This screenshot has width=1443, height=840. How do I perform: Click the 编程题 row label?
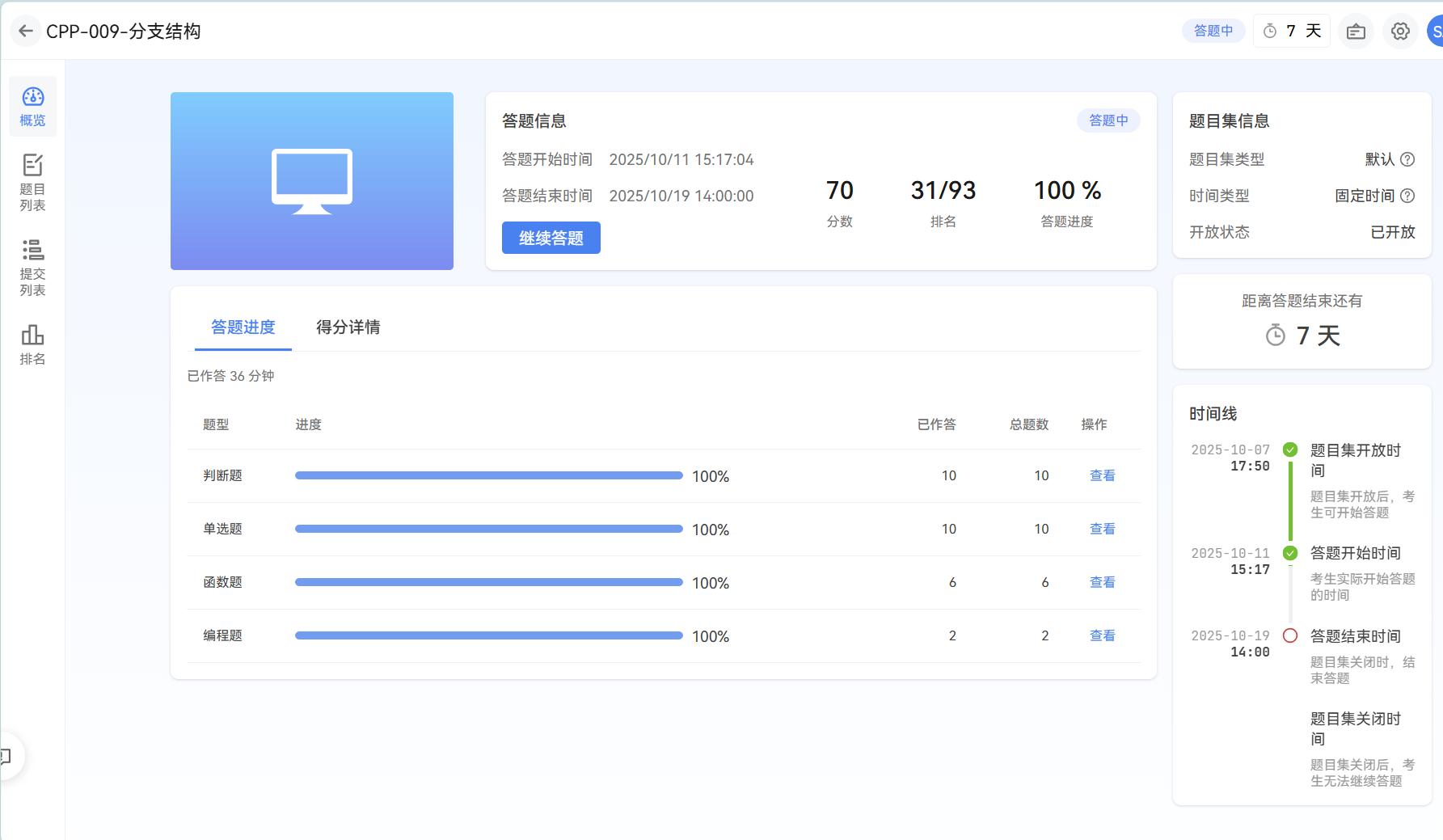click(x=223, y=635)
